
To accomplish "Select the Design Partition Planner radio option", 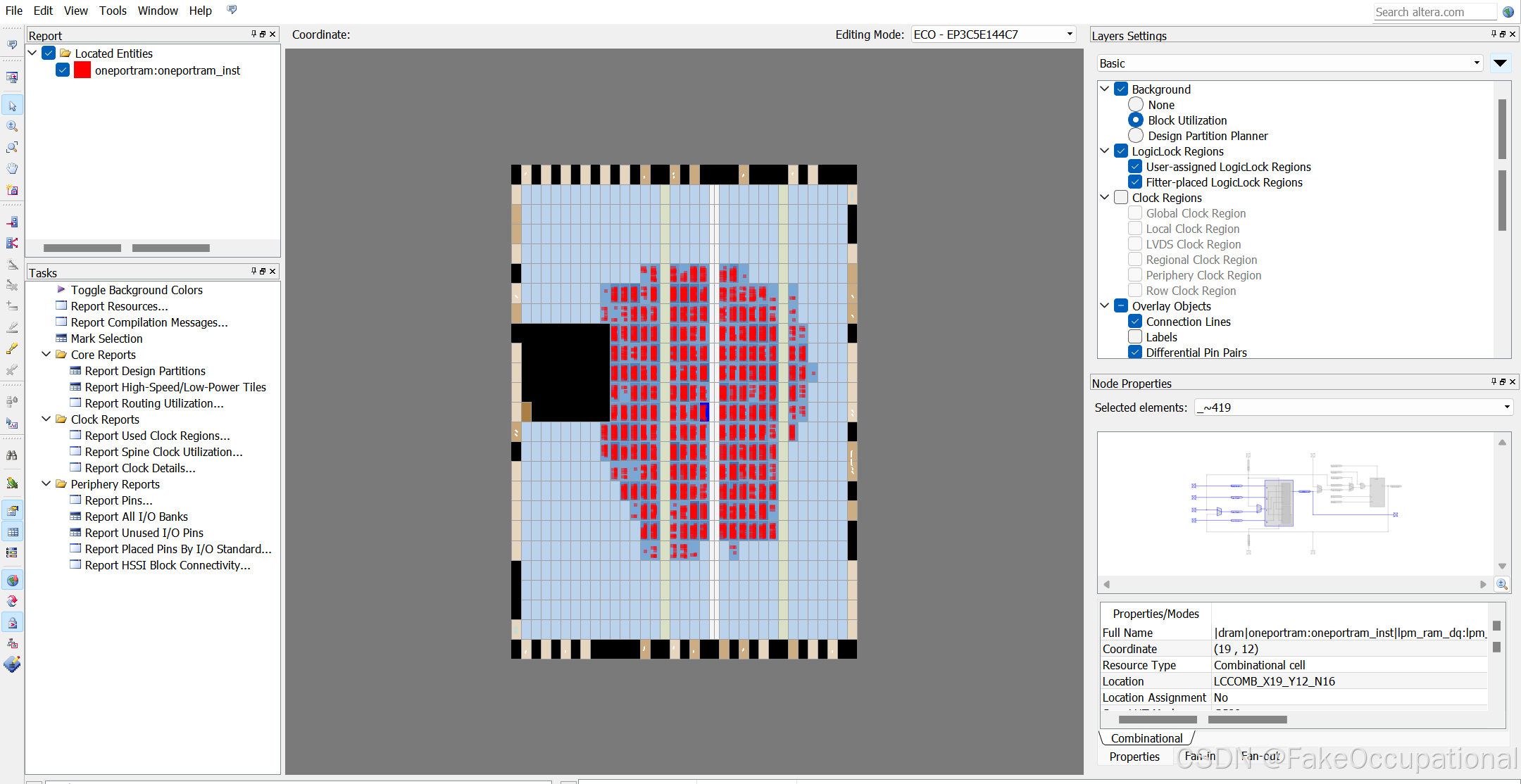I will coord(1136,136).
